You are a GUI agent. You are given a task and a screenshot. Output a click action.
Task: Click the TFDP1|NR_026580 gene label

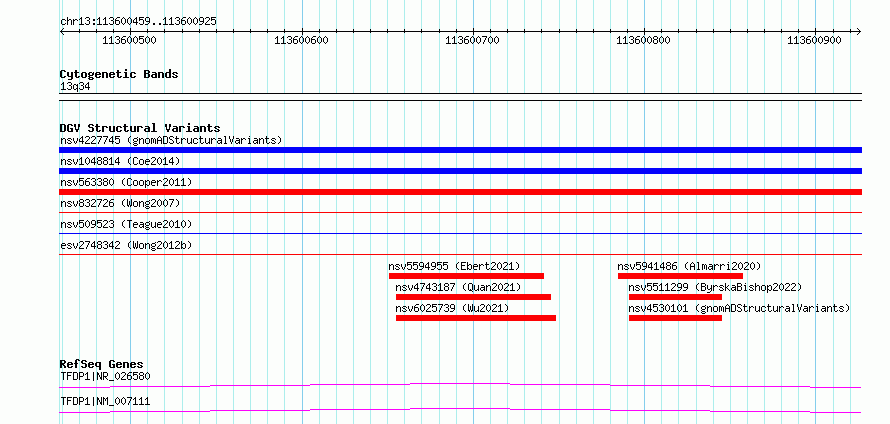pos(105,376)
